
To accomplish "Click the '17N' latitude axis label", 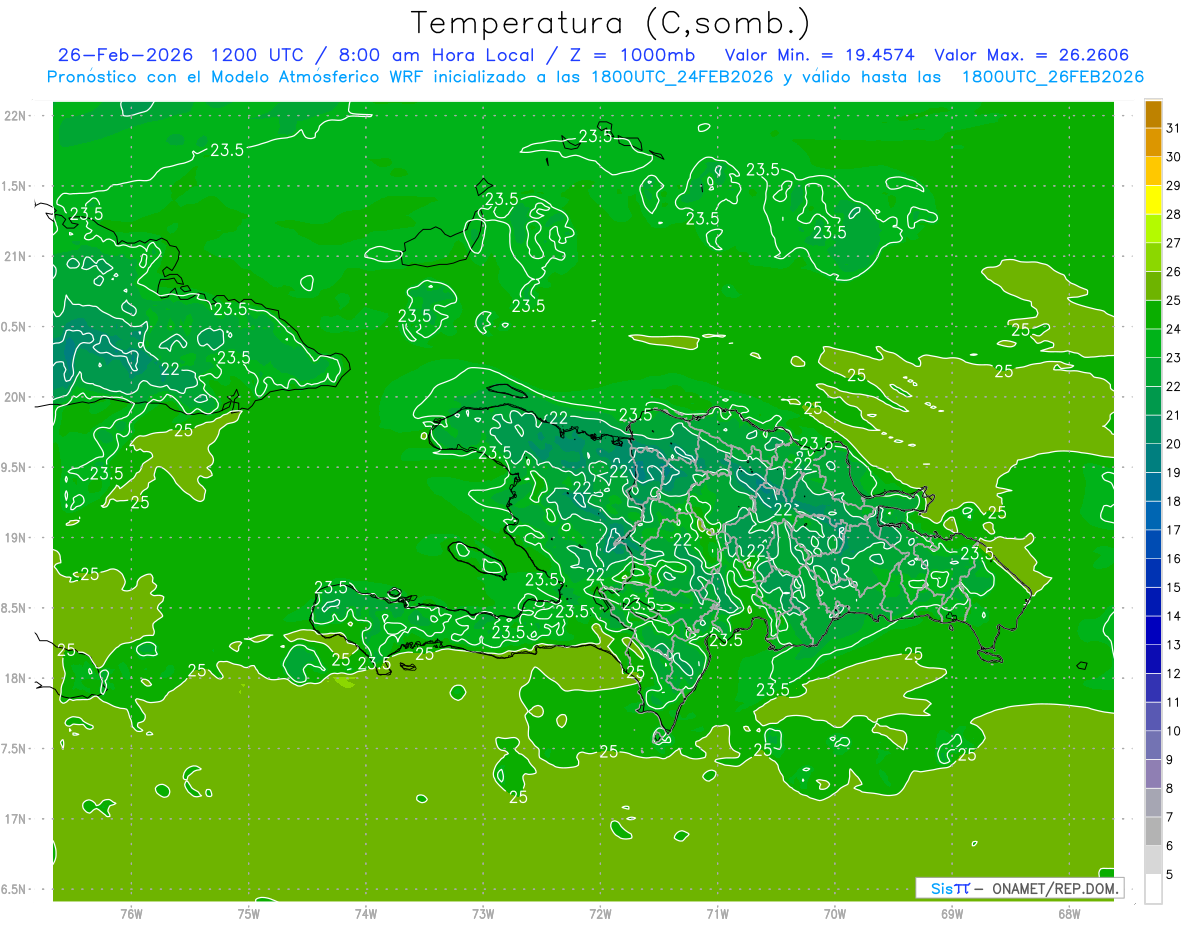I will tap(15, 819).
